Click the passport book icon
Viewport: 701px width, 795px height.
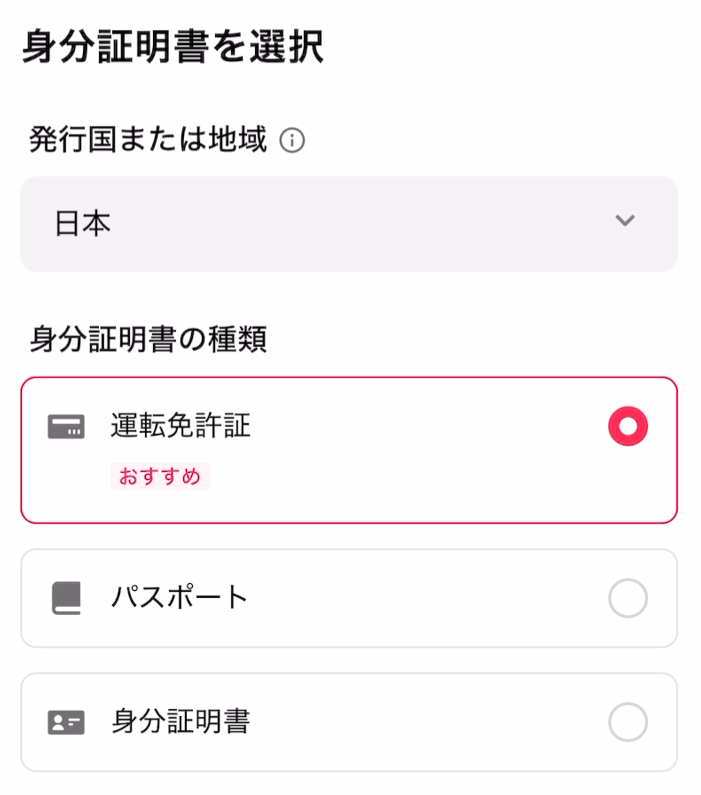[66, 598]
